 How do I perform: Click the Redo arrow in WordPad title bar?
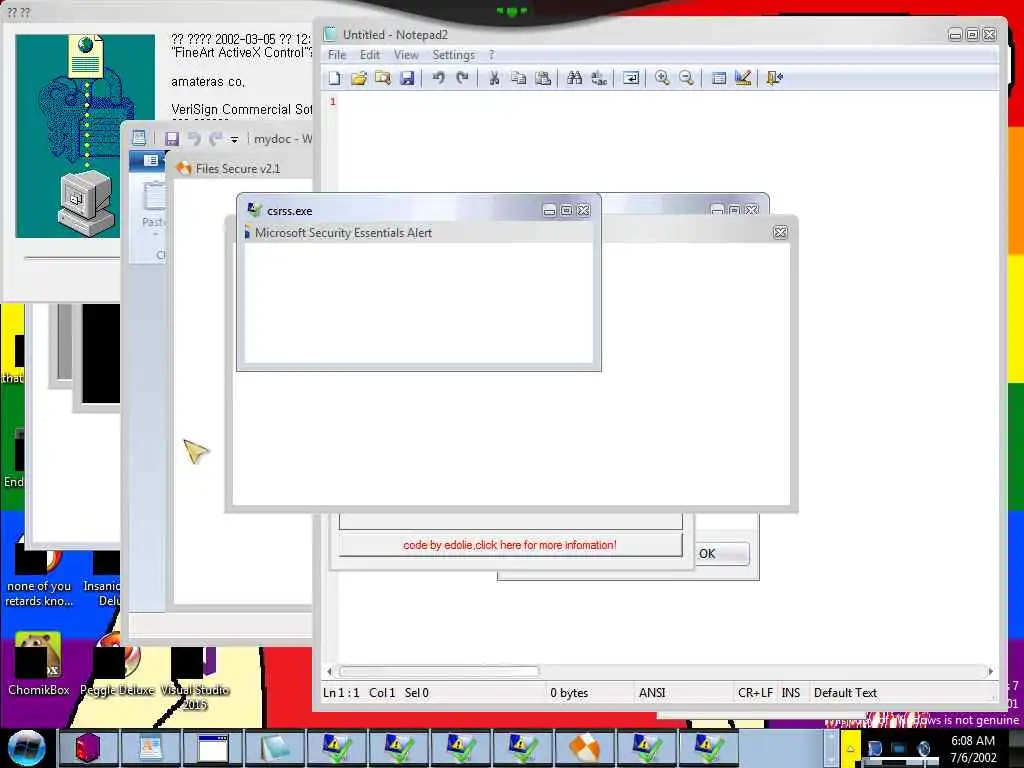coord(216,138)
